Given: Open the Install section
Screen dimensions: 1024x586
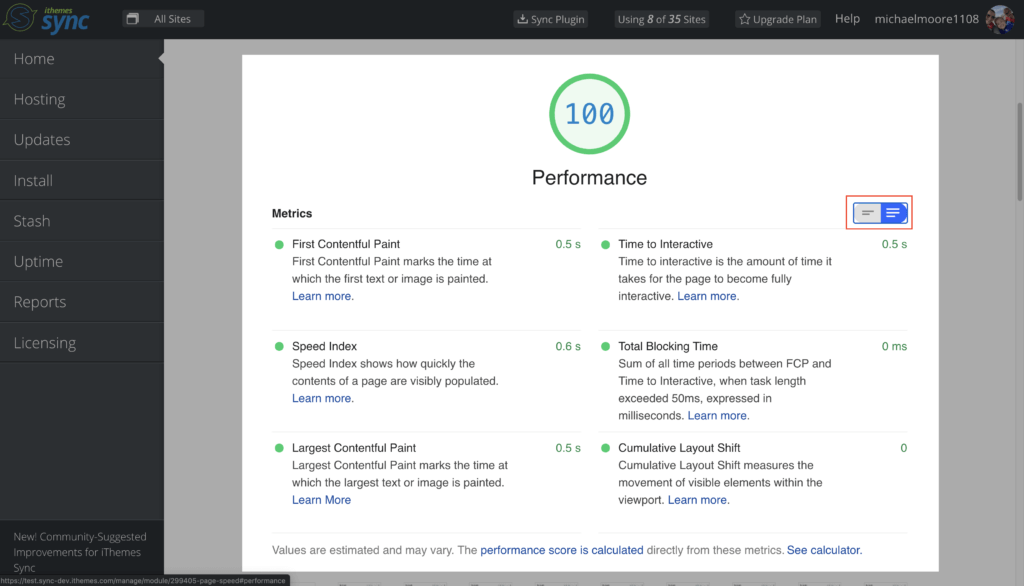Looking at the screenshot, I should click(x=82, y=180).
